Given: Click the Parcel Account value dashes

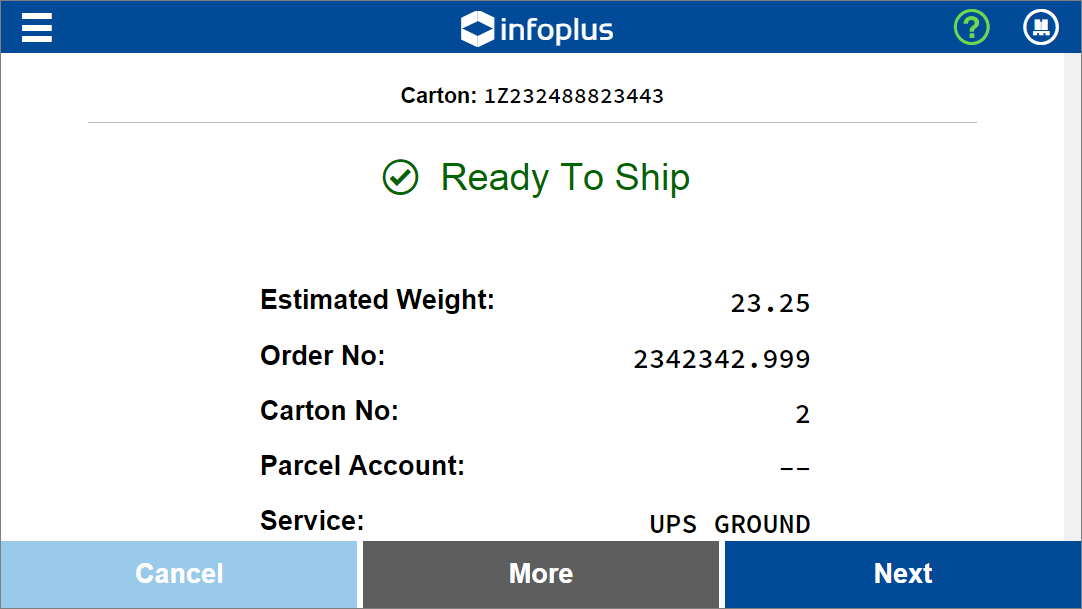Looking at the screenshot, I should coord(794,469).
